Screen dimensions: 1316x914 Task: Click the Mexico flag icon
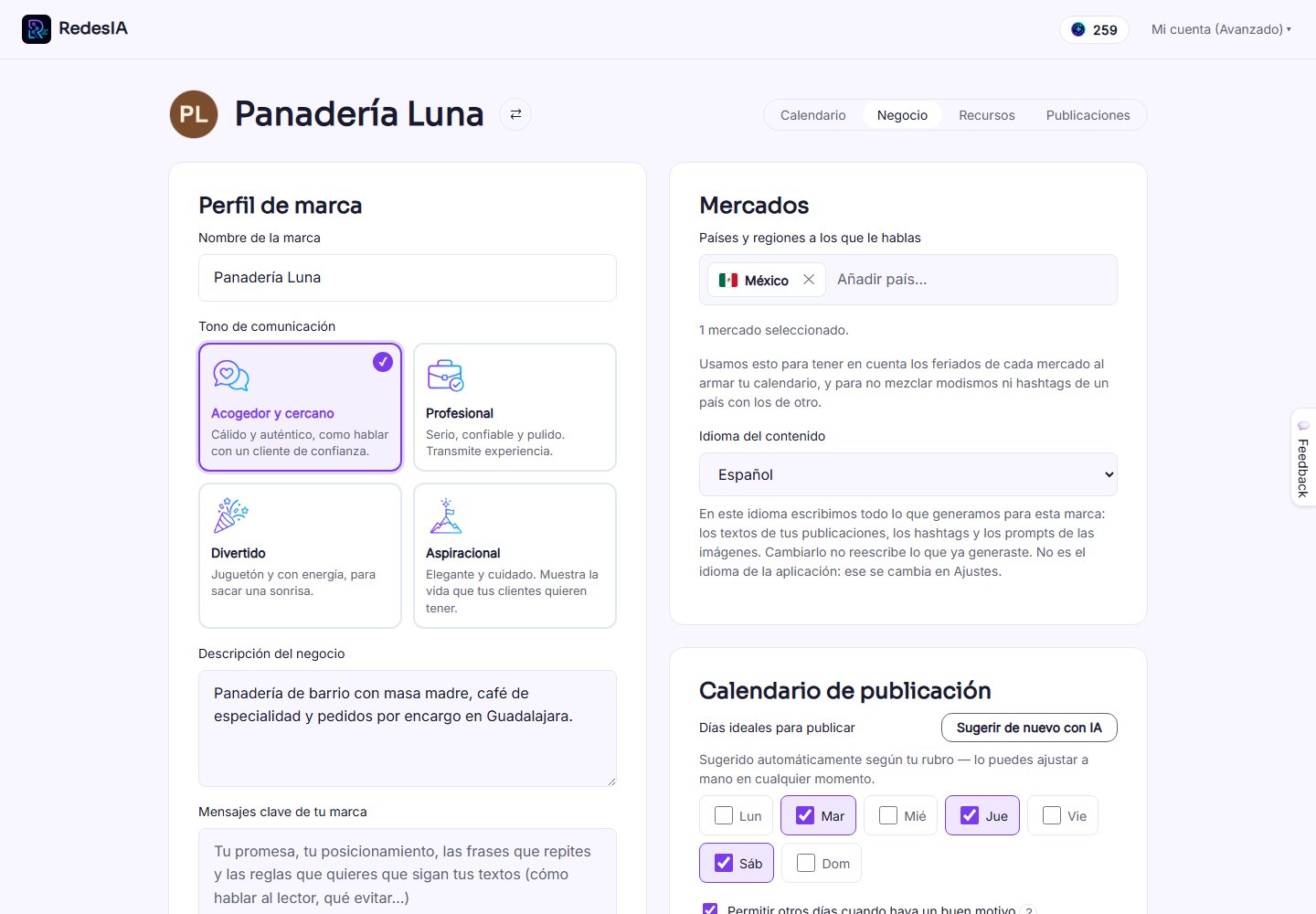(728, 281)
